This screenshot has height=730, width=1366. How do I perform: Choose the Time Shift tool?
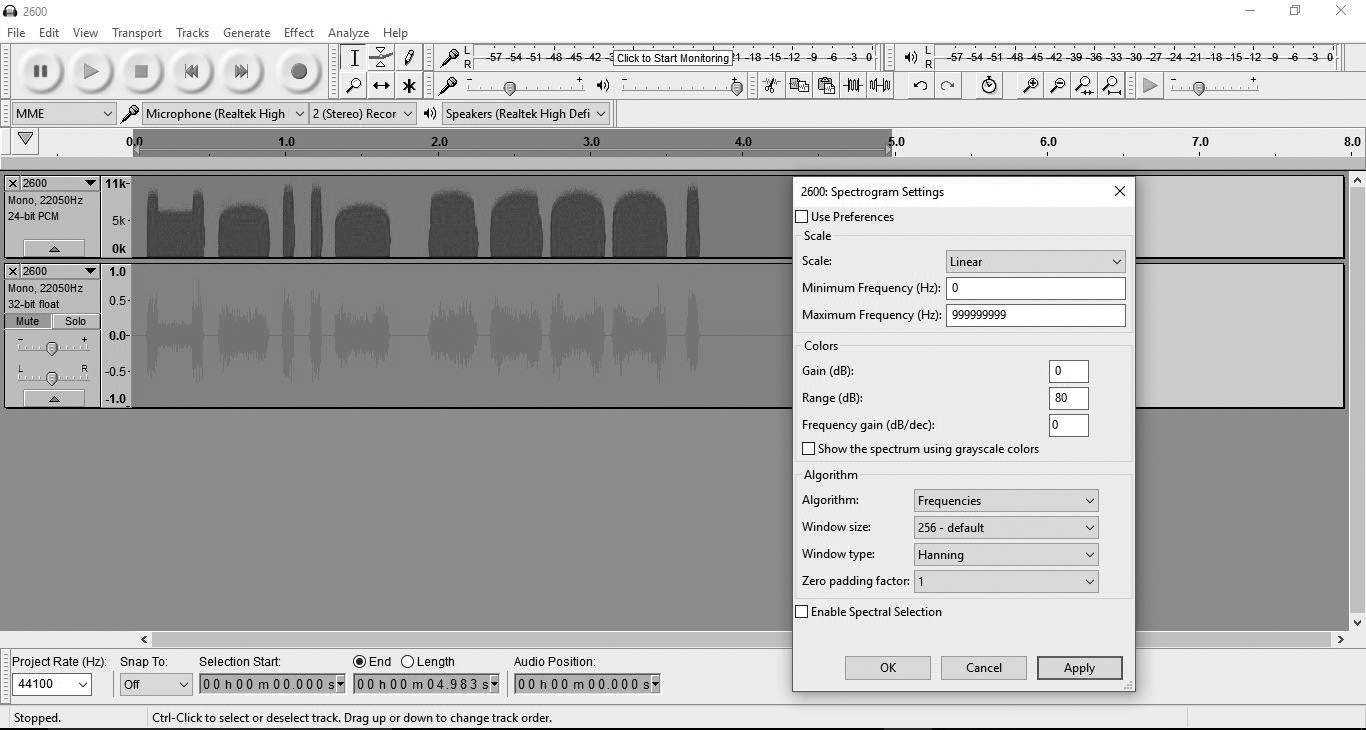[x=381, y=86]
